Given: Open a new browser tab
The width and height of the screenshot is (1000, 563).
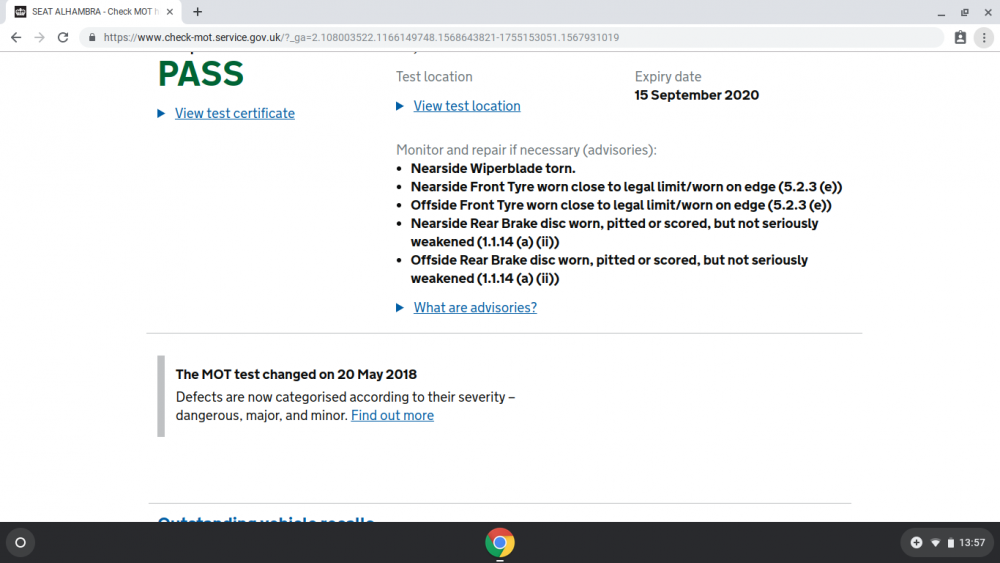Looking at the screenshot, I should (x=197, y=11).
